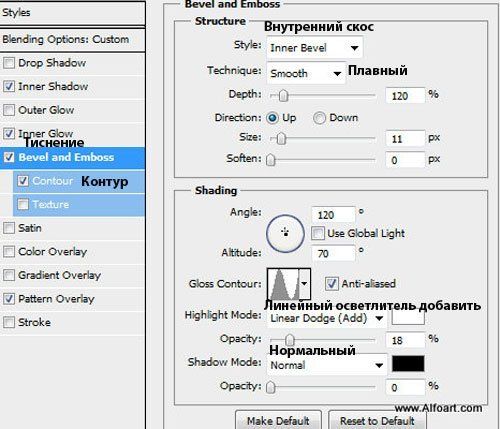Select the Up direction radio button
The height and width of the screenshot is (429, 500).
coord(272,118)
